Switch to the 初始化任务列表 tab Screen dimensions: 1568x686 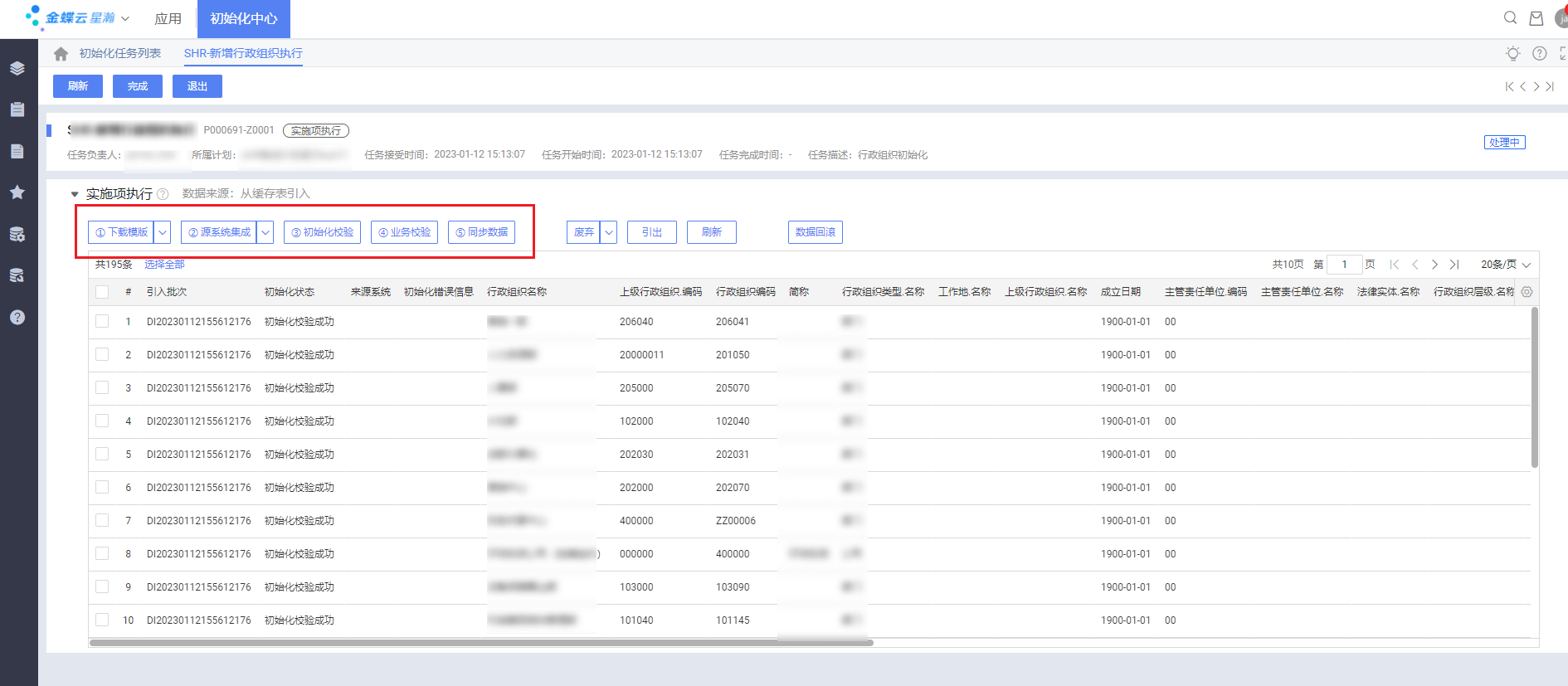(119, 54)
